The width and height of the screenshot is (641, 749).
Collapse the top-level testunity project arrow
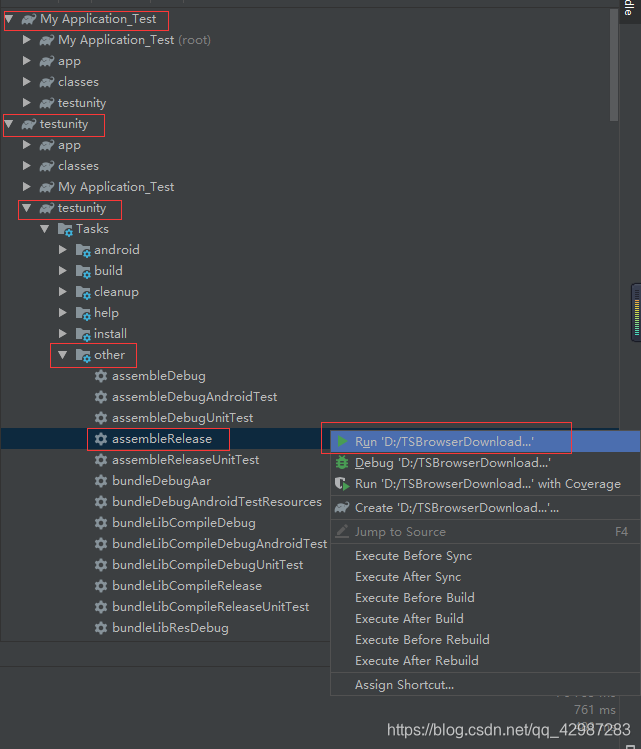pos(9,124)
